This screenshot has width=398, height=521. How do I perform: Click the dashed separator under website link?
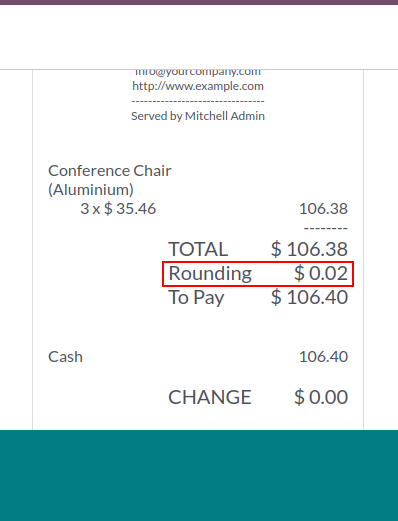[198, 101]
